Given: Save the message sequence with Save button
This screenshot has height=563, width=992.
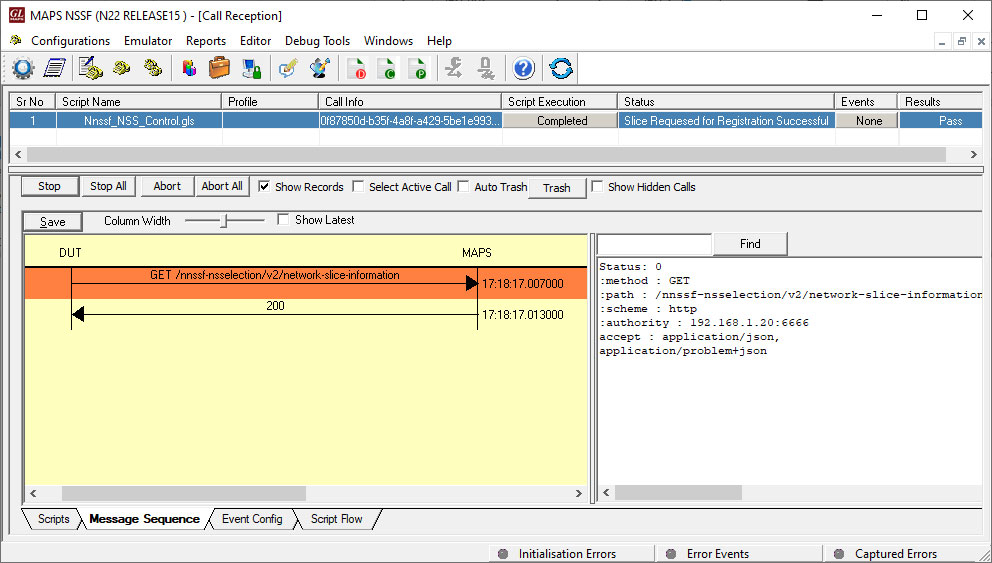Looking at the screenshot, I should point(53,221).
